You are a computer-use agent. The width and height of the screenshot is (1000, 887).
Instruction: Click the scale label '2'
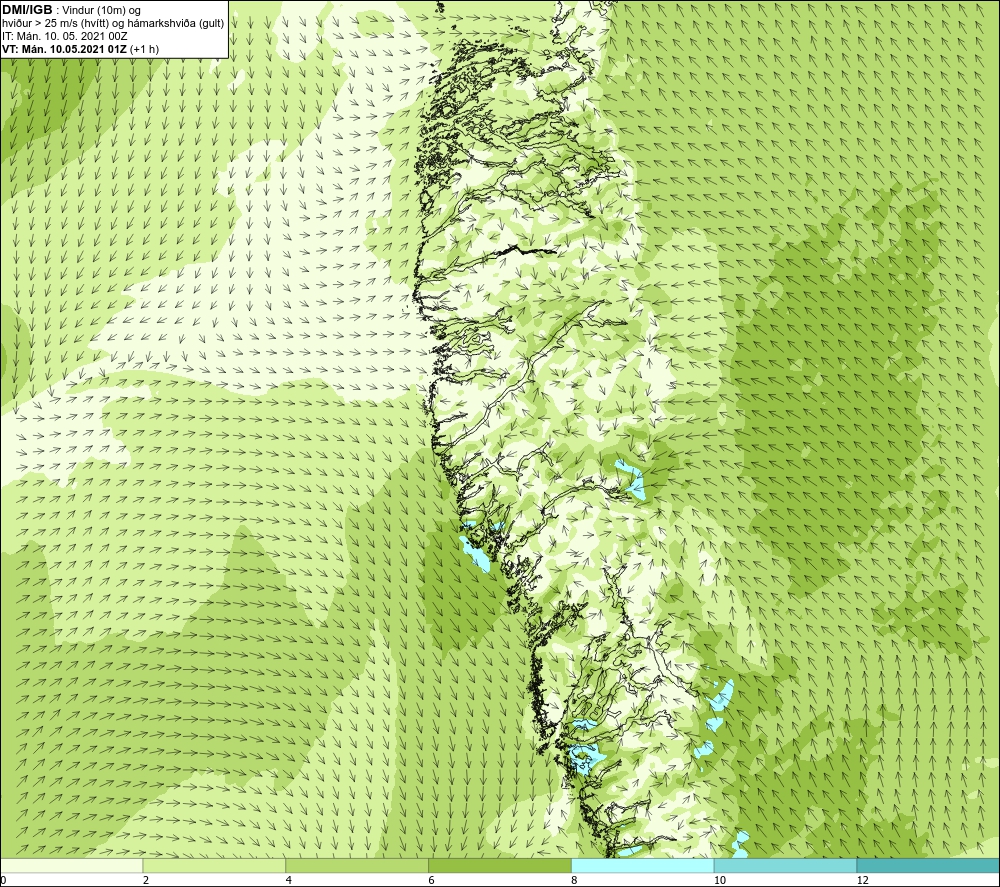pos(146,881)
